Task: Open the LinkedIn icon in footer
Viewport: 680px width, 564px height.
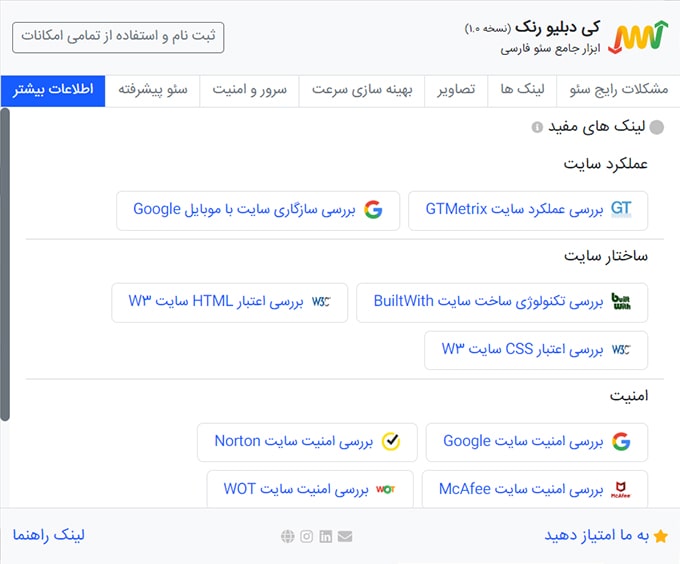Action: (x=326, y=536)
